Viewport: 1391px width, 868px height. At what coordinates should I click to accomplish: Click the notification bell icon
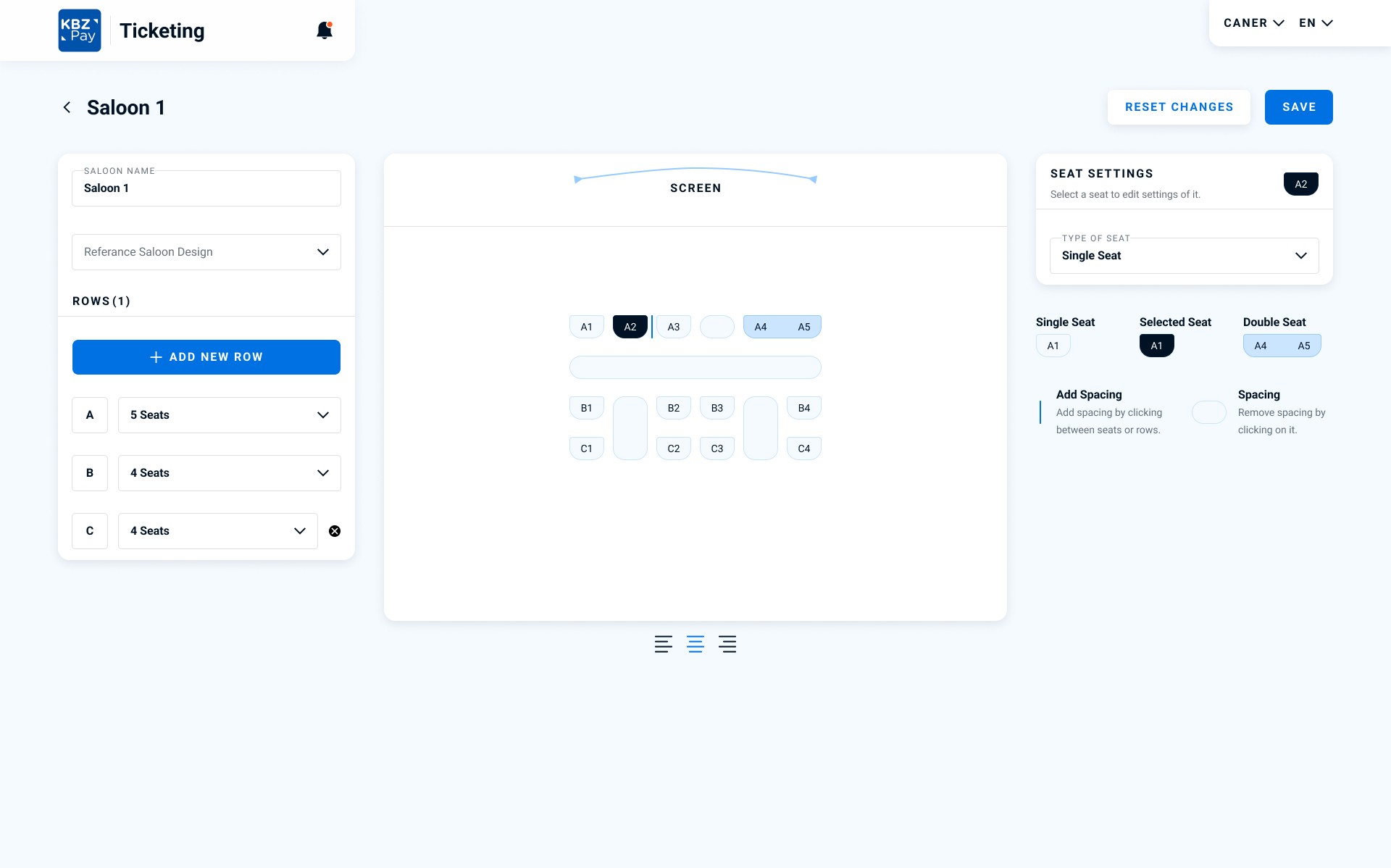[x=325, y=30]
